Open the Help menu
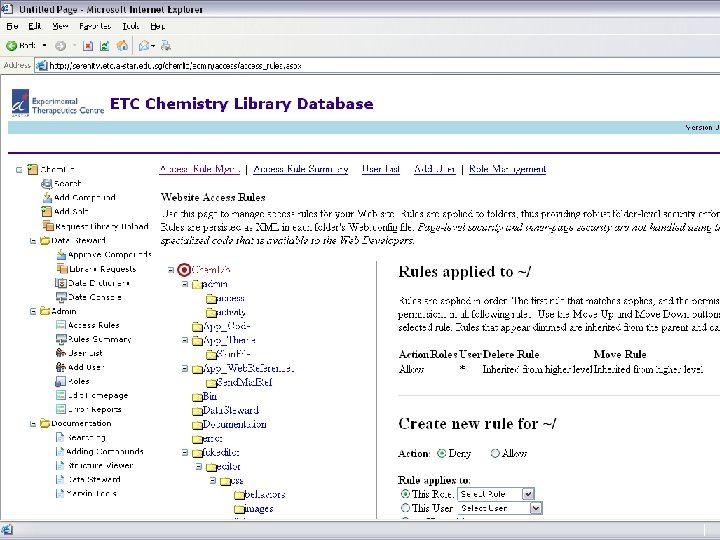Viewport: 720px width, 540px height. (158, 26)
